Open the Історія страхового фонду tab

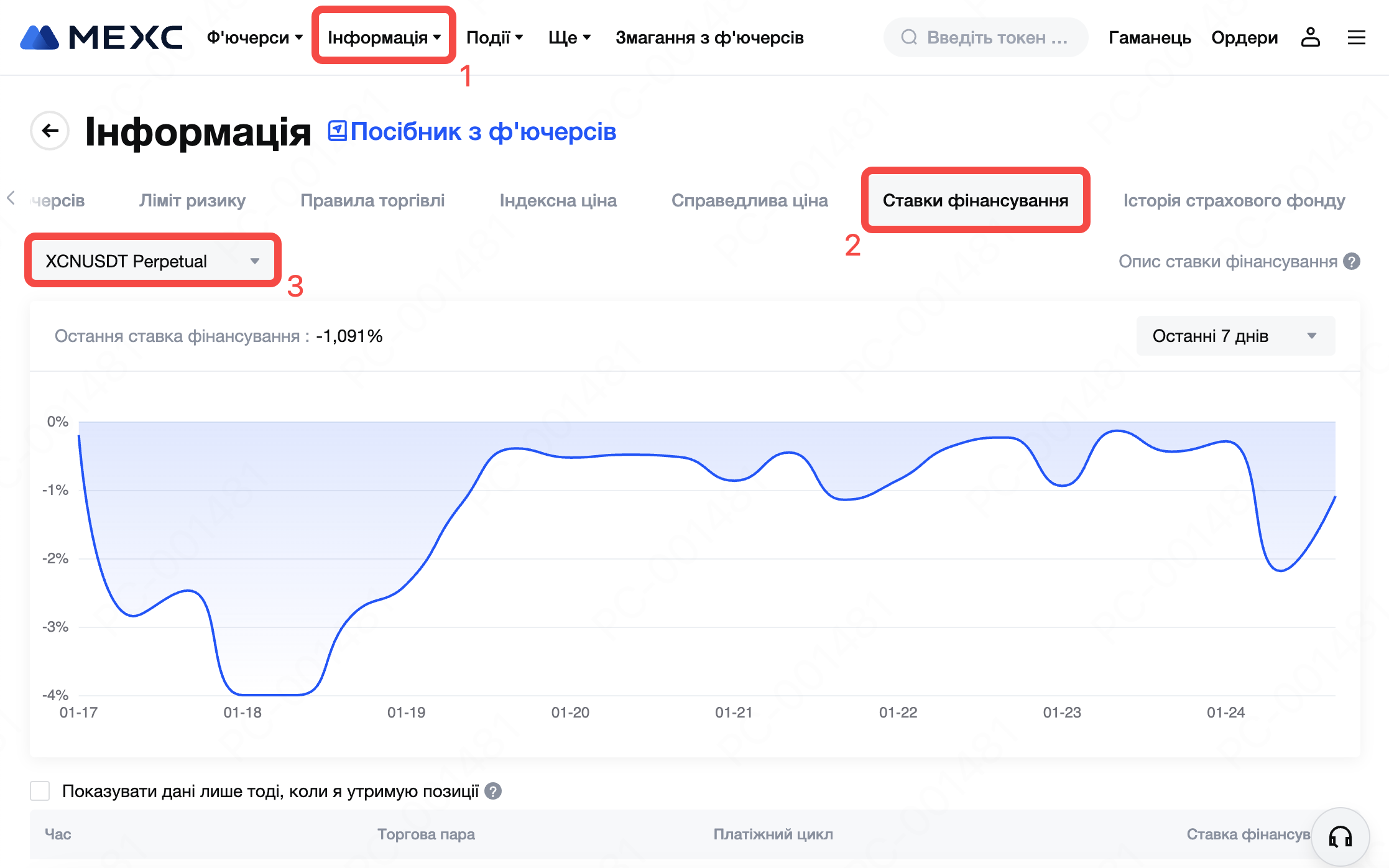click(1234, 200)
